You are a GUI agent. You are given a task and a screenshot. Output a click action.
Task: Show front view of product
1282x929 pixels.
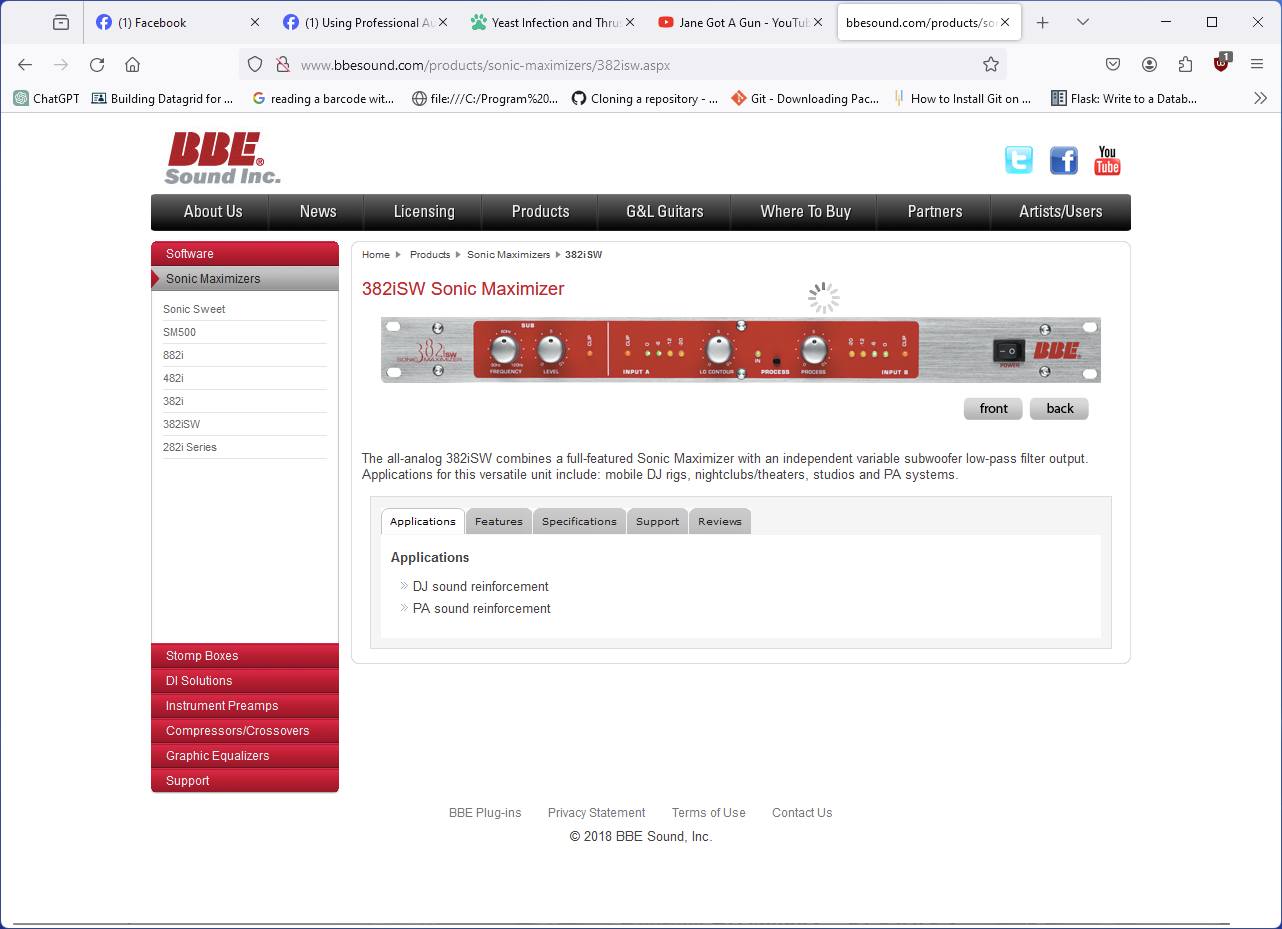click(x=993, y=408)
